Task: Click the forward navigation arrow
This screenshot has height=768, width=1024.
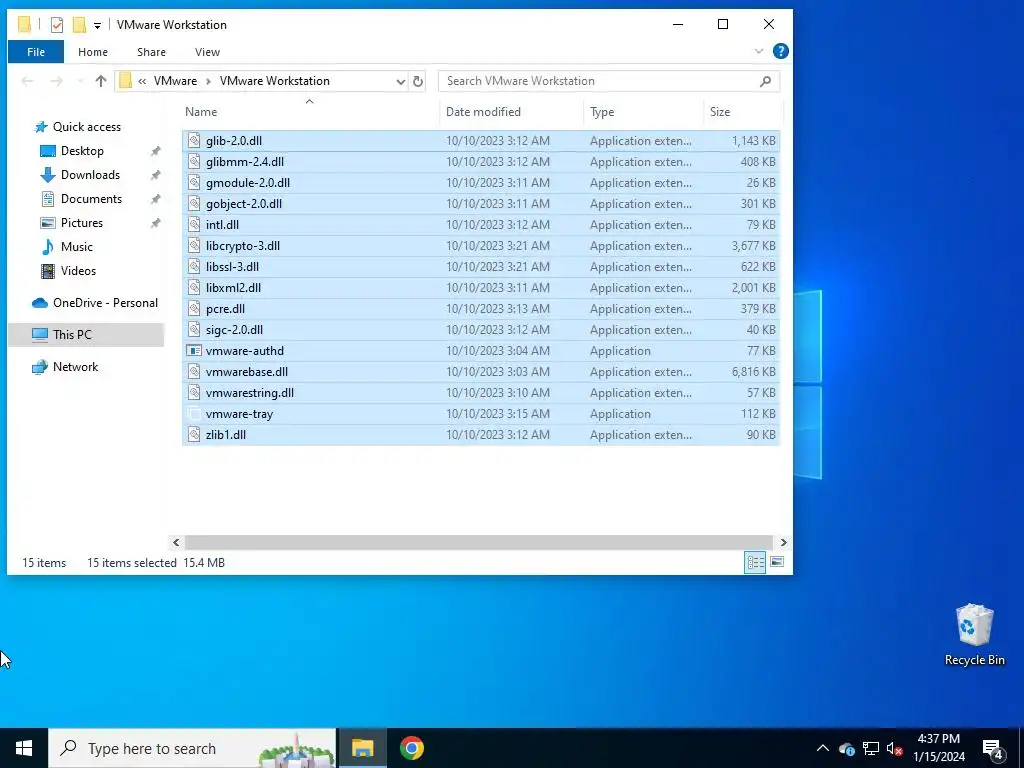Action: coord(57,81)
